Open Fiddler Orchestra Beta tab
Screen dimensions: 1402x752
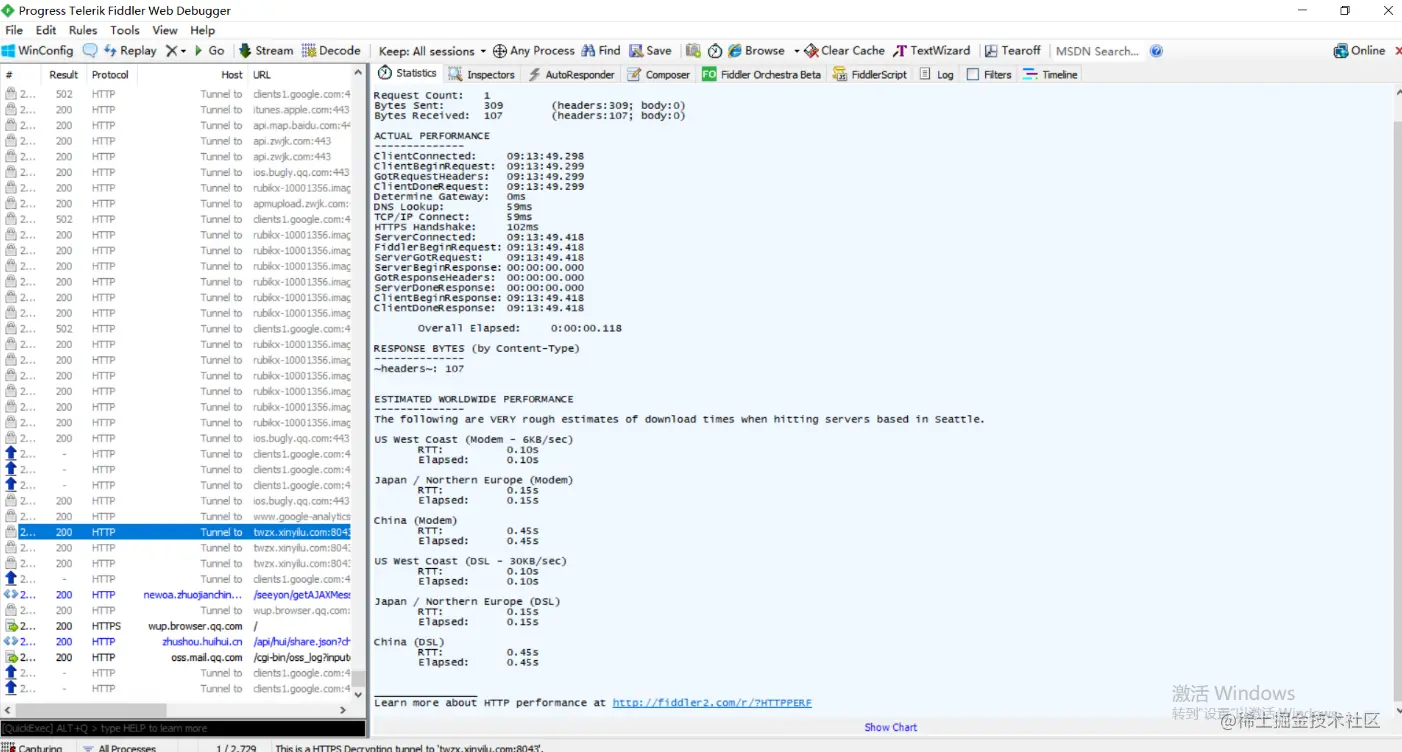click(x=762, y=75)
